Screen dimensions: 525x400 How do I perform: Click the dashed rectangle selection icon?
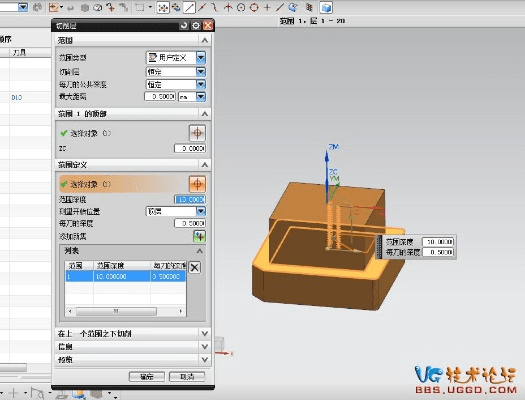pos(140,8)
